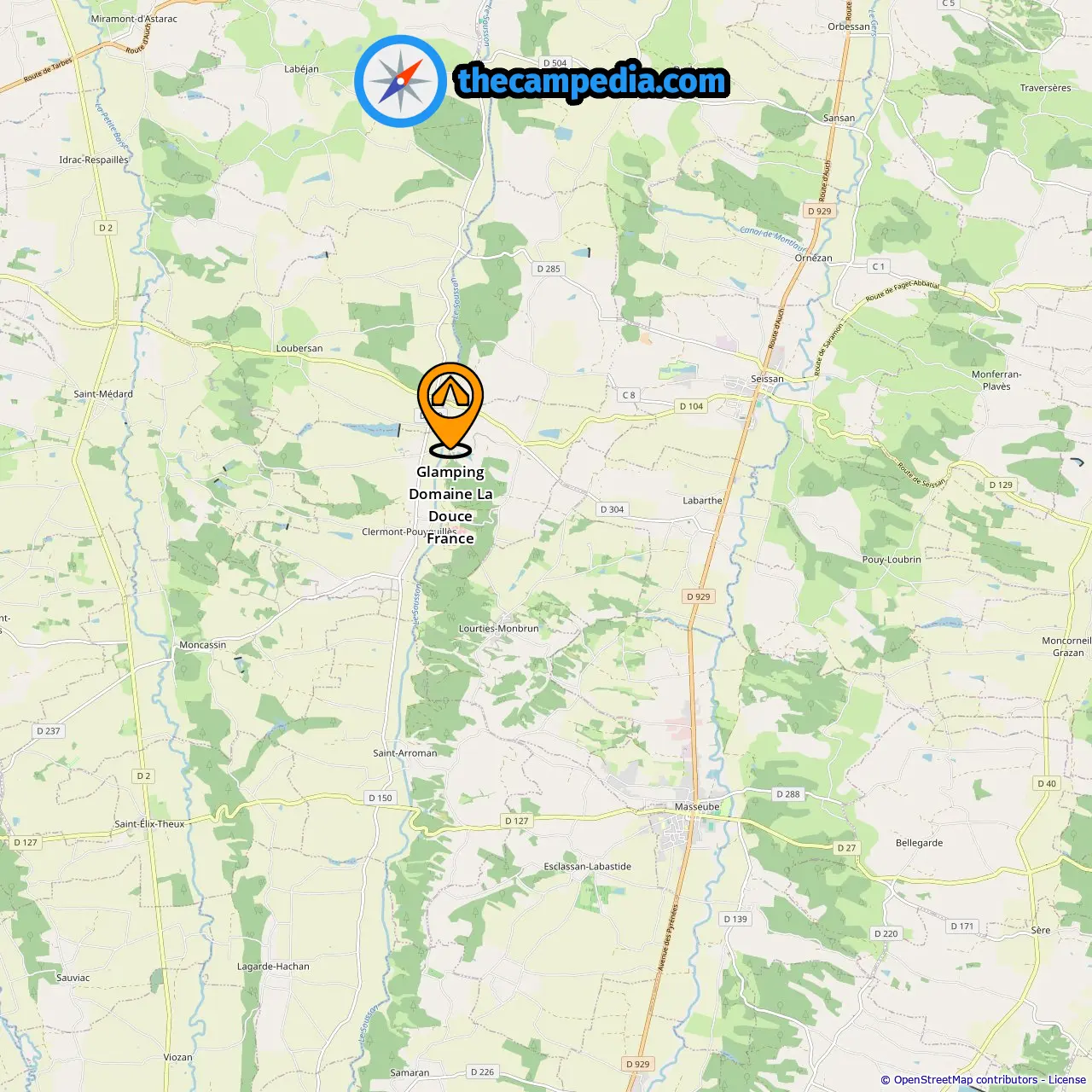Select the Saint-Arroman village label
This screenshot has width=1092, height=1092.
pos(405,753)
